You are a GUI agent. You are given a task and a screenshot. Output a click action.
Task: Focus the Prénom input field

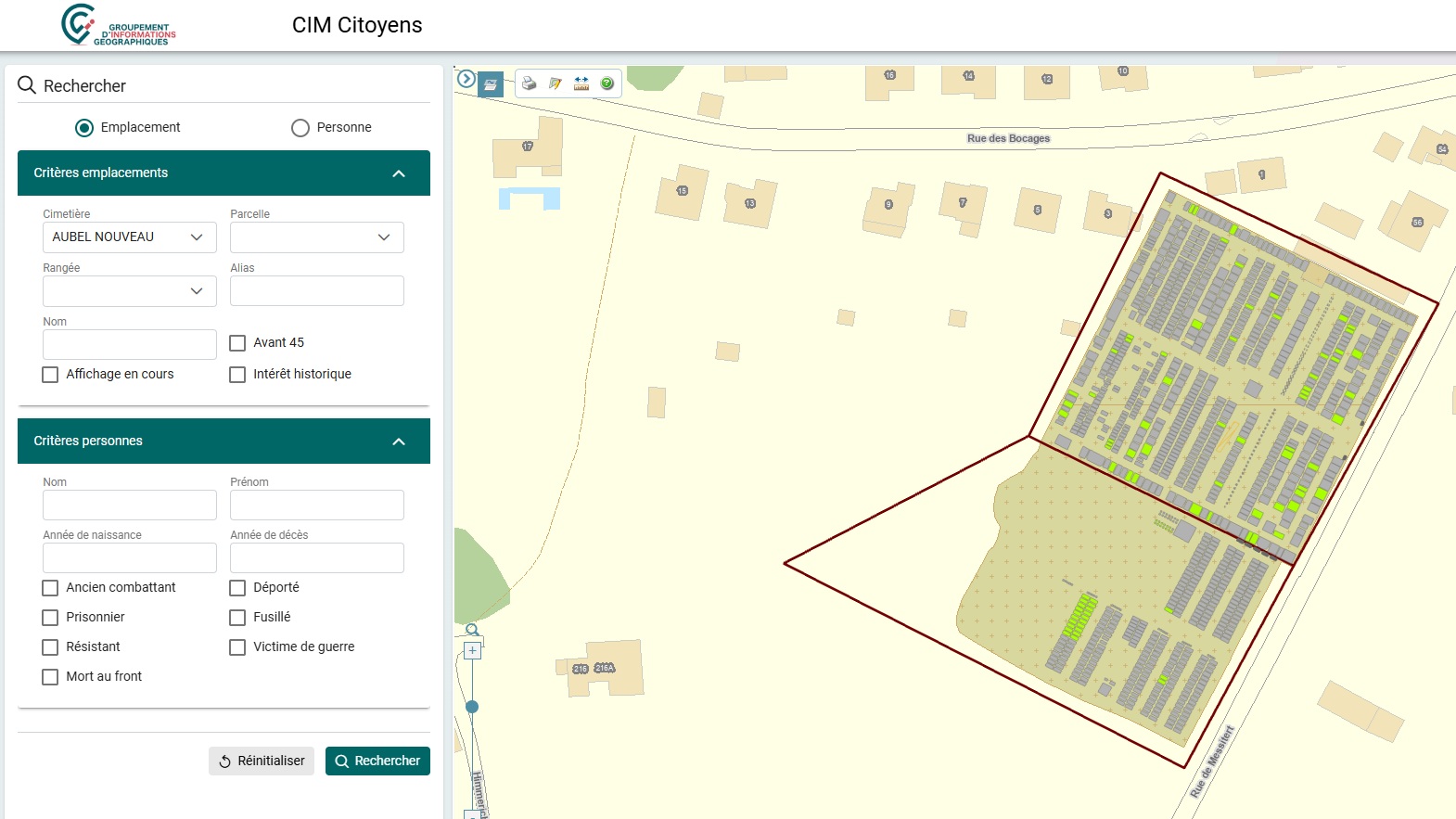pyautogui.click(x=317, y=505)
